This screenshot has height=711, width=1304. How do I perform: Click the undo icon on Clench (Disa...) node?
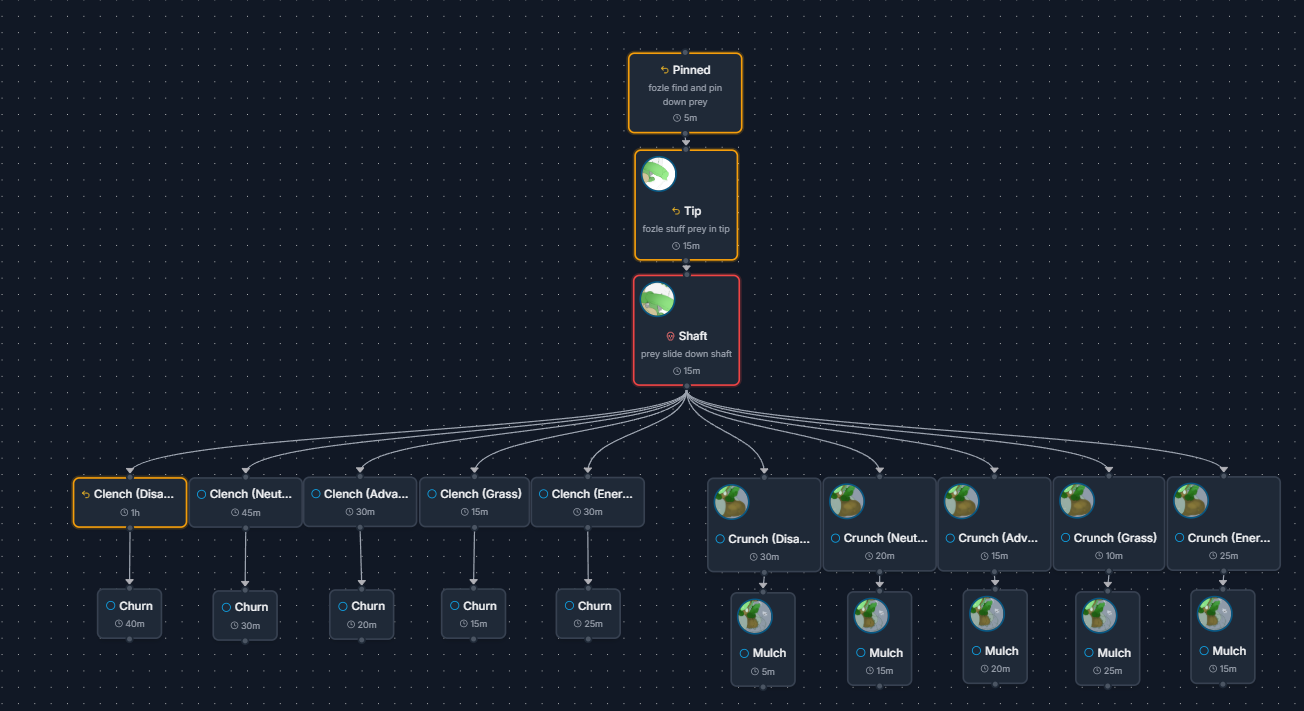(86, 494)
